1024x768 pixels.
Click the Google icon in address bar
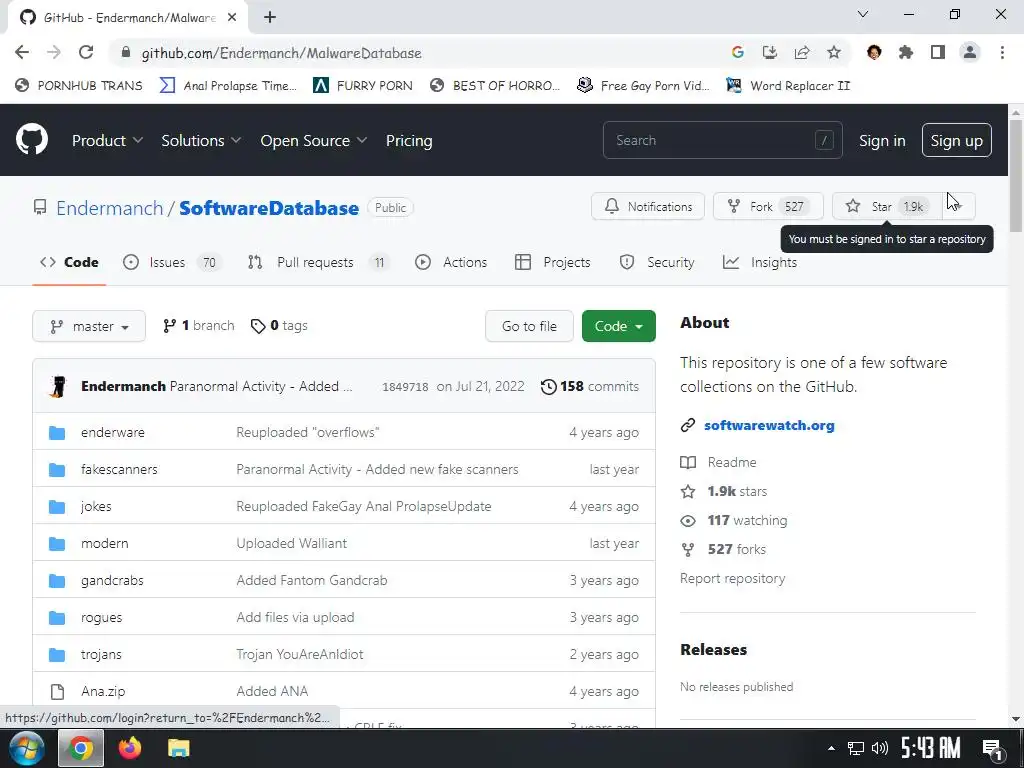(738, 52)
